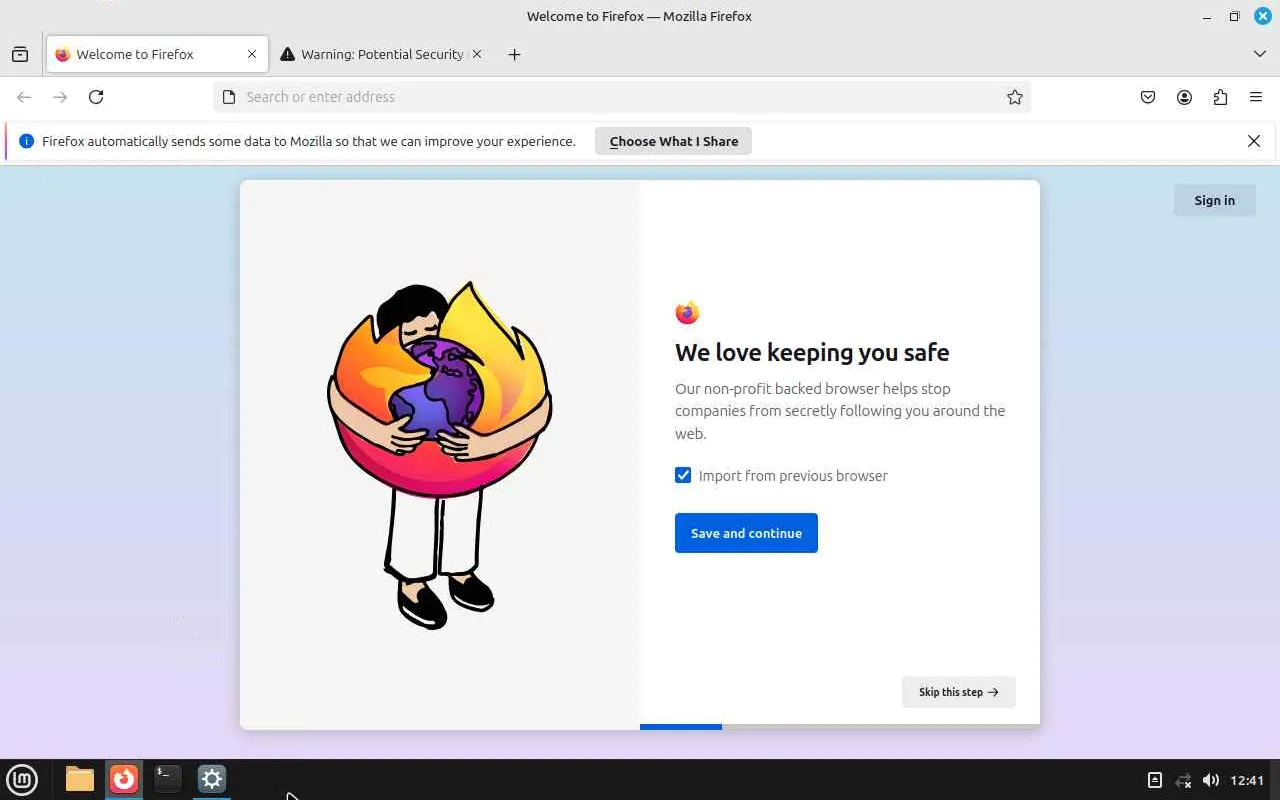
Task: Close the Firefox window
Action: (x=1263, y=16)
